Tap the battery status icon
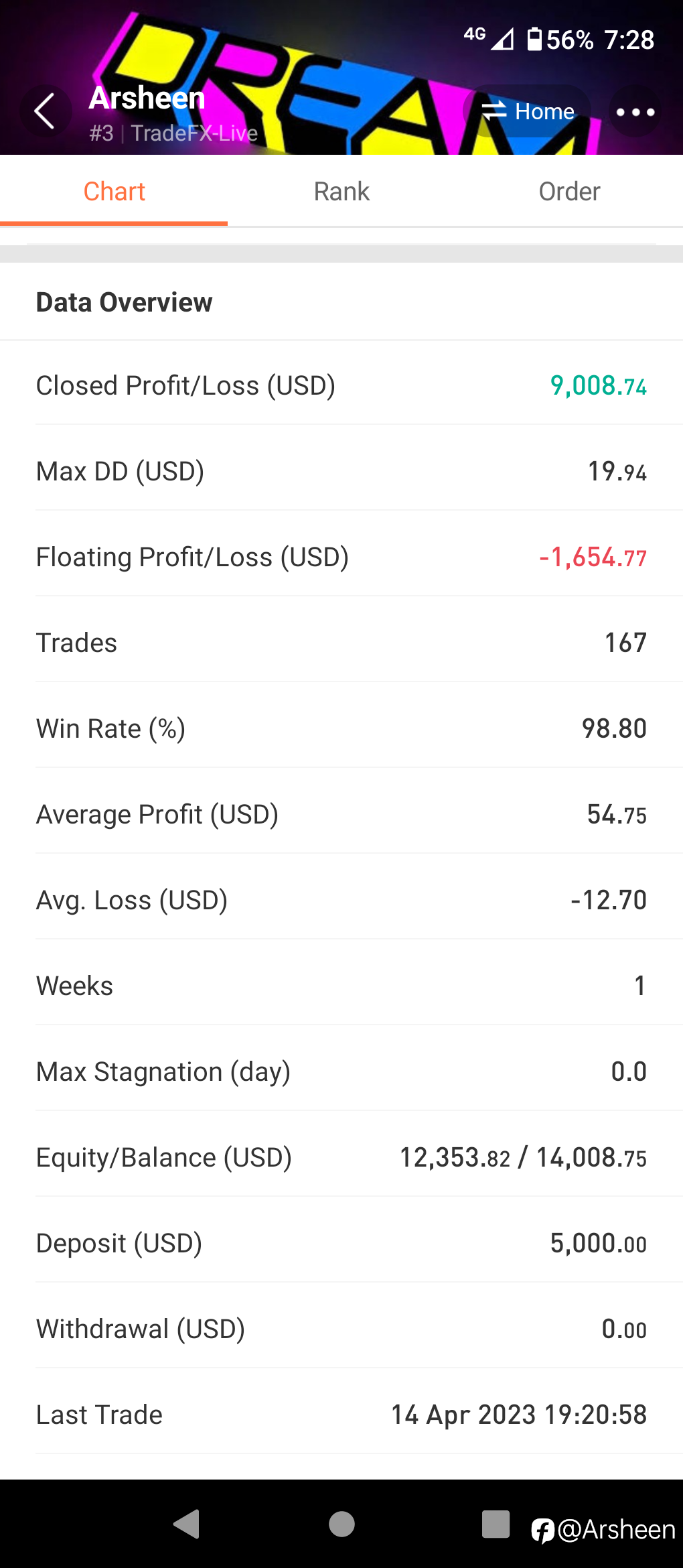683x1568 pixels. (534, 40)
